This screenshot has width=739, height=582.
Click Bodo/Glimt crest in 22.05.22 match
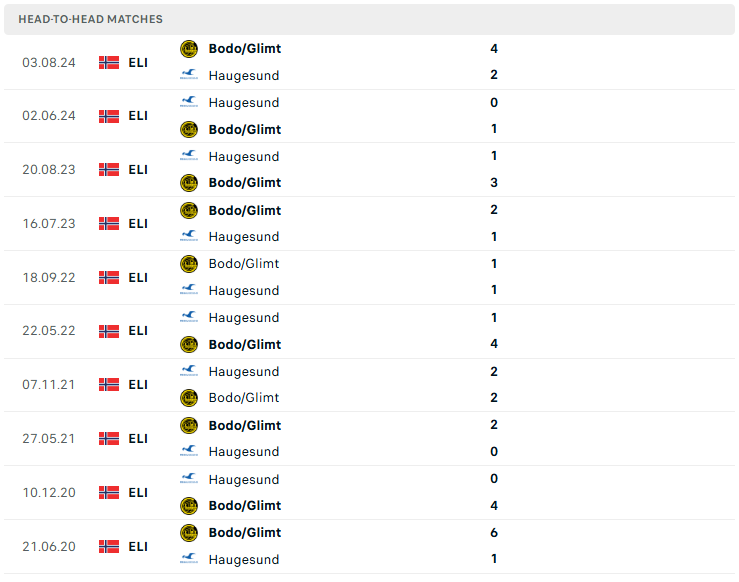coord(189,345)
